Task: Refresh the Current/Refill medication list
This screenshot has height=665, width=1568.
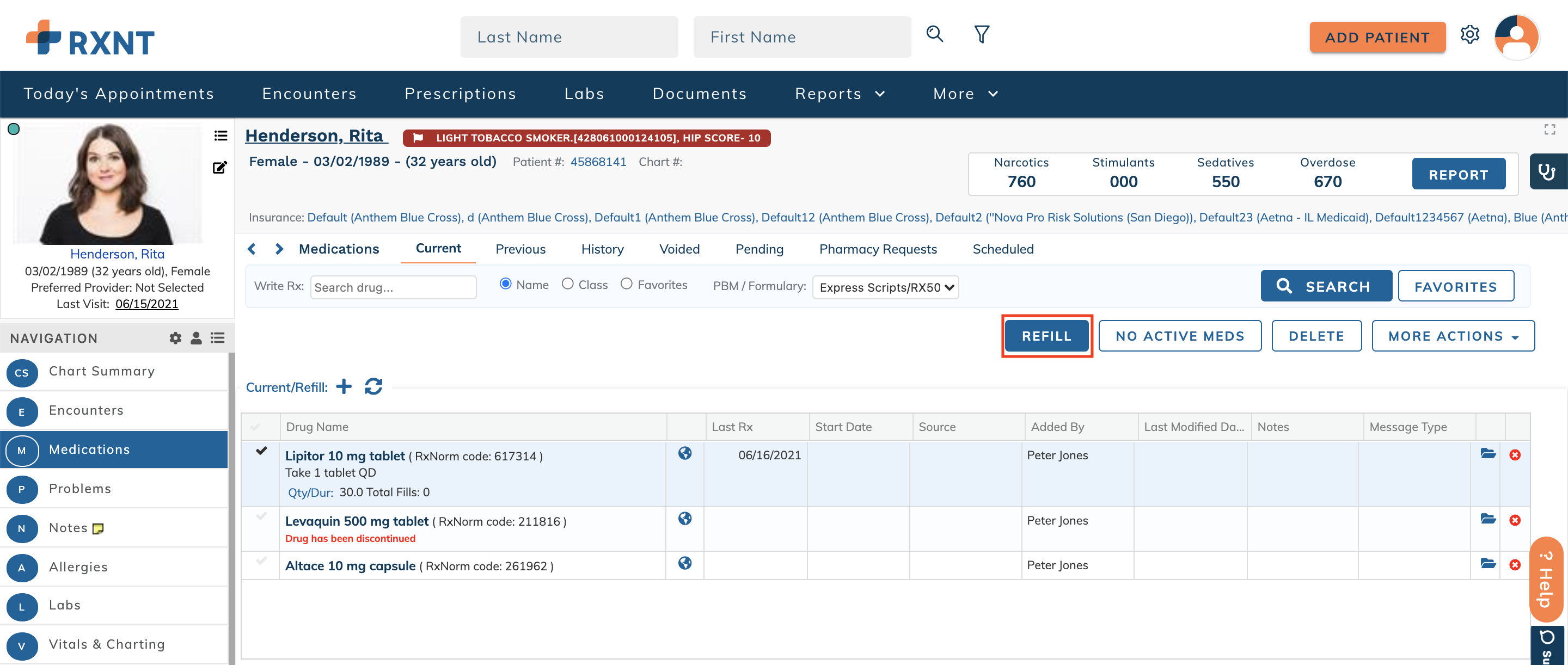Action: [x=373, y=386]
